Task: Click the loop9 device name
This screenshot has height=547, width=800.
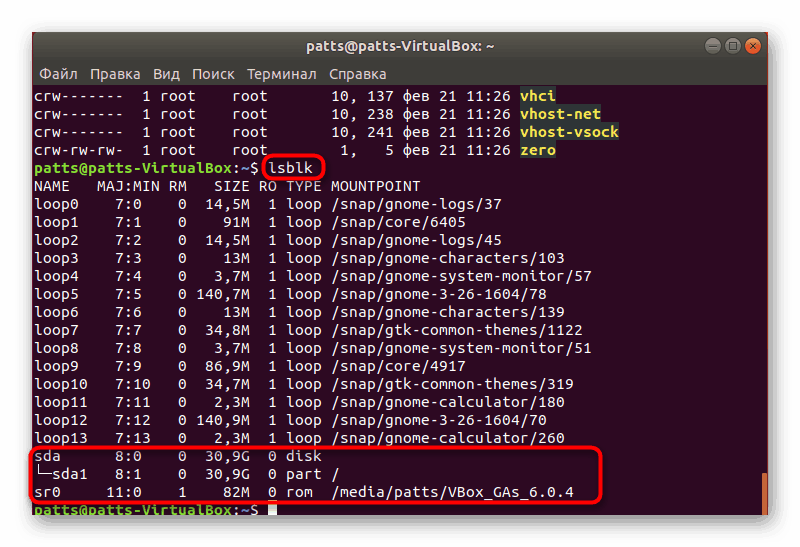Action: coord(56,366)
